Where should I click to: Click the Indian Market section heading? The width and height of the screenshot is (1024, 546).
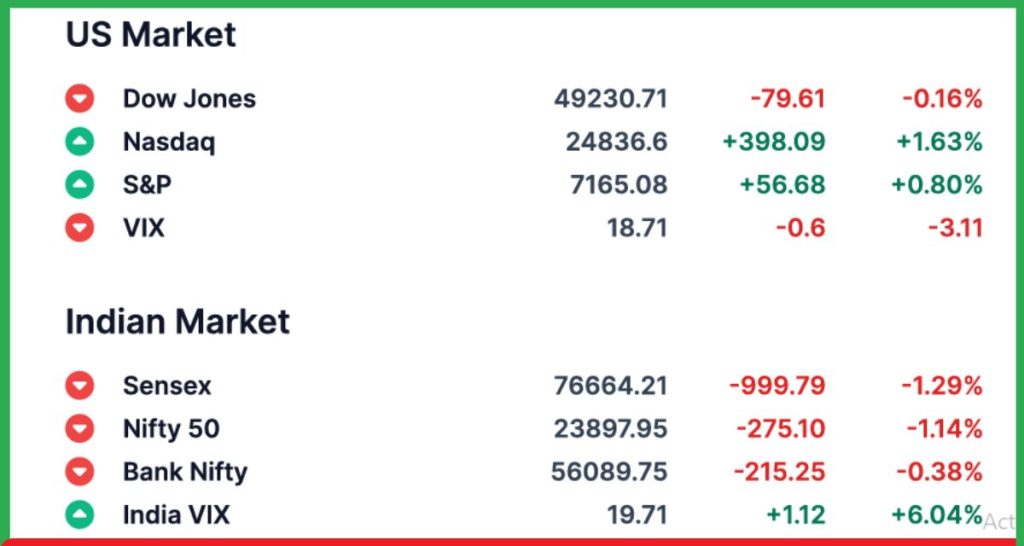tap(177, 322)
